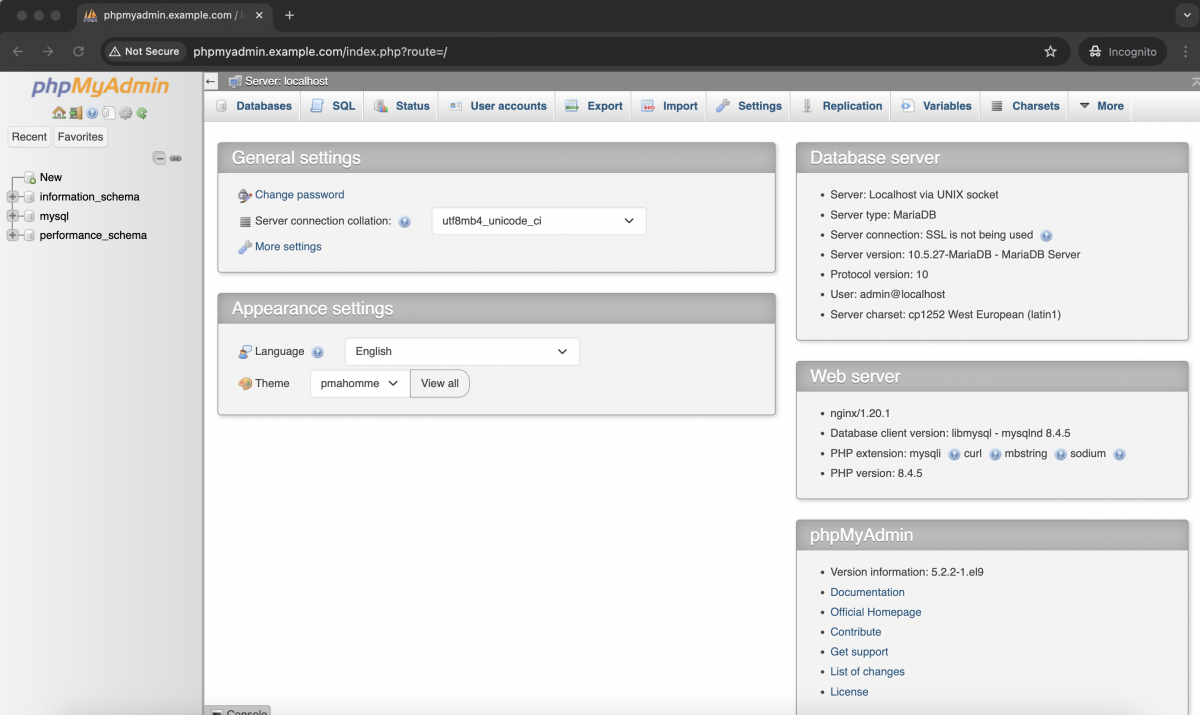This screenshot has height=715, width=1200.
Task: Collapse all navigation tree items minus icon
Action: [x=159, y=158]
